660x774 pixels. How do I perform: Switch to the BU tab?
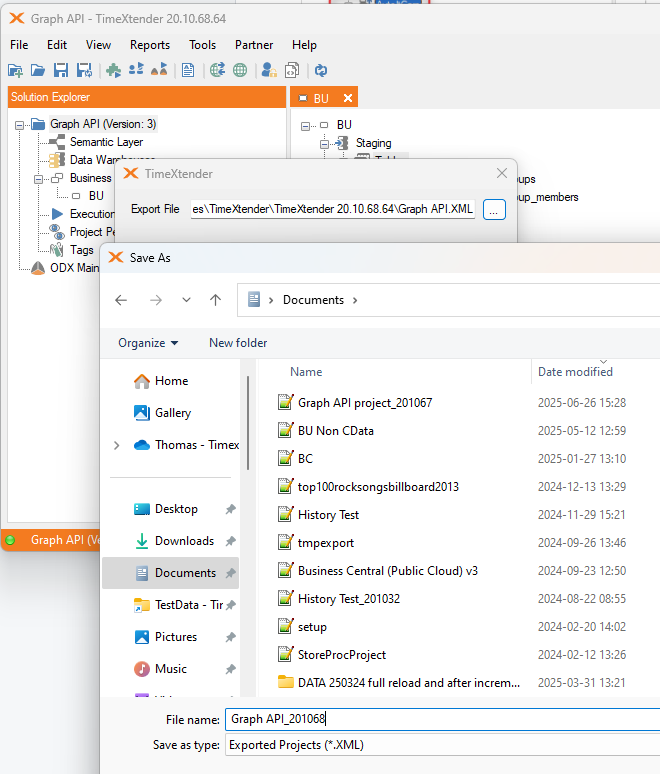point(321,99)
